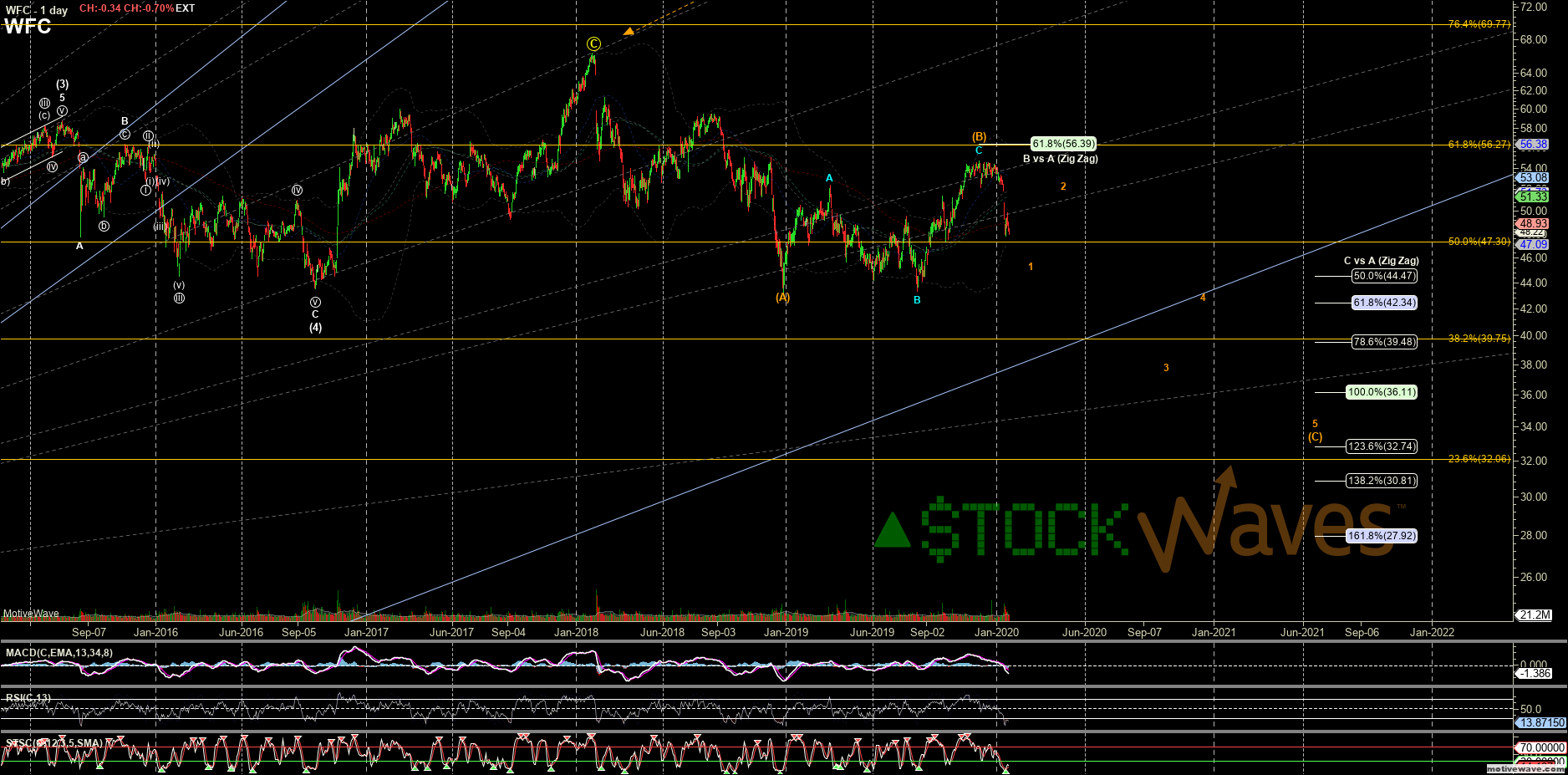Click the yellow 76.4%(69.77) Fibonacci label
The height and width of the screenshot is (775, 1568).
tap(1479, 24)
